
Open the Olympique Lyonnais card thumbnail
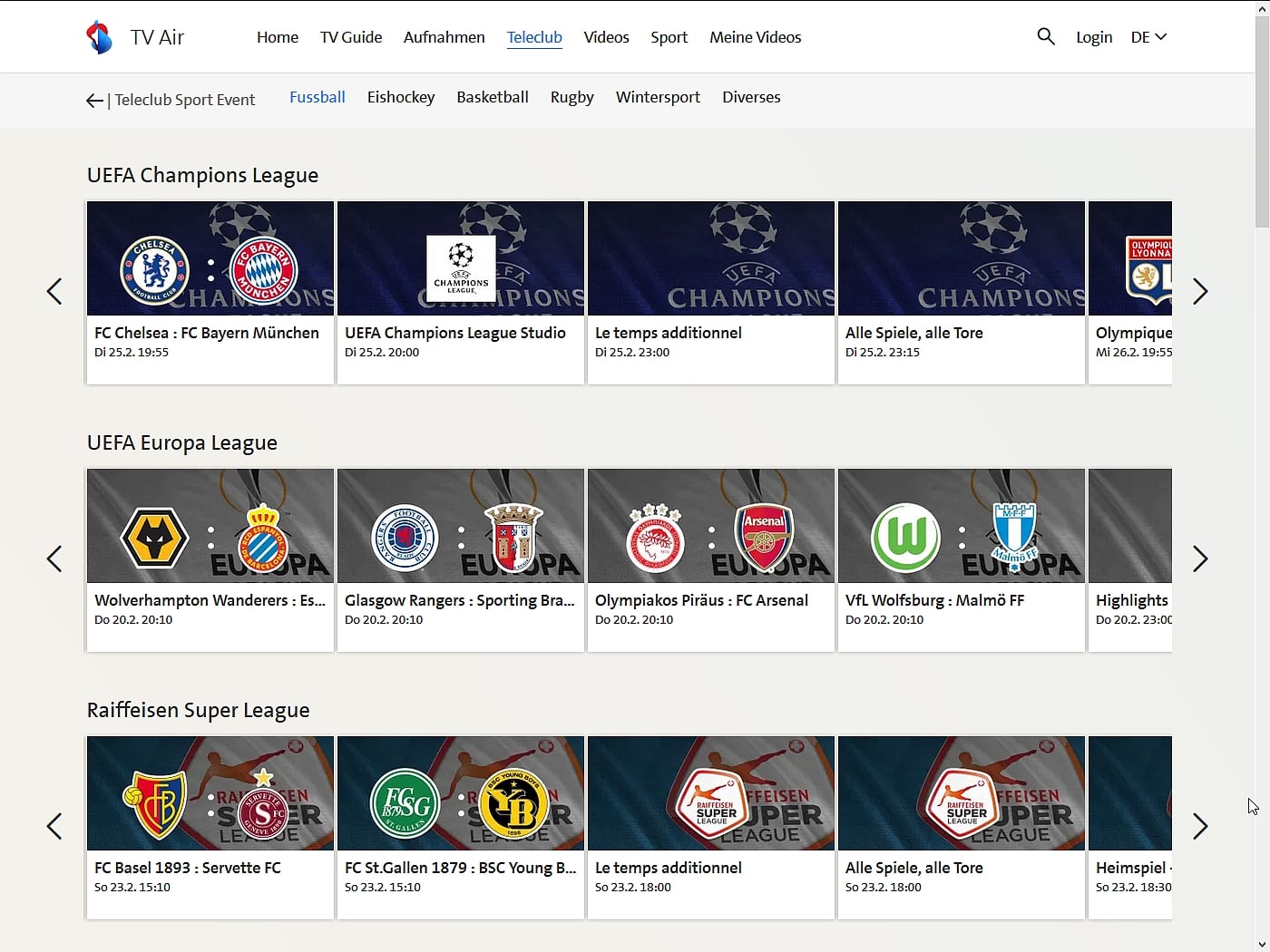tap(1130, 258)
